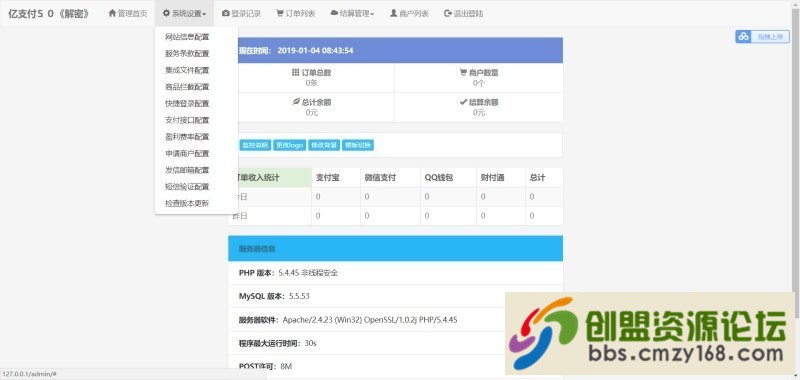Image resolution: width=800 pixels, height=380 pixels.
Task: Click the 127.0.0.1/admin/# status bar URL
Action: (31, 374)
